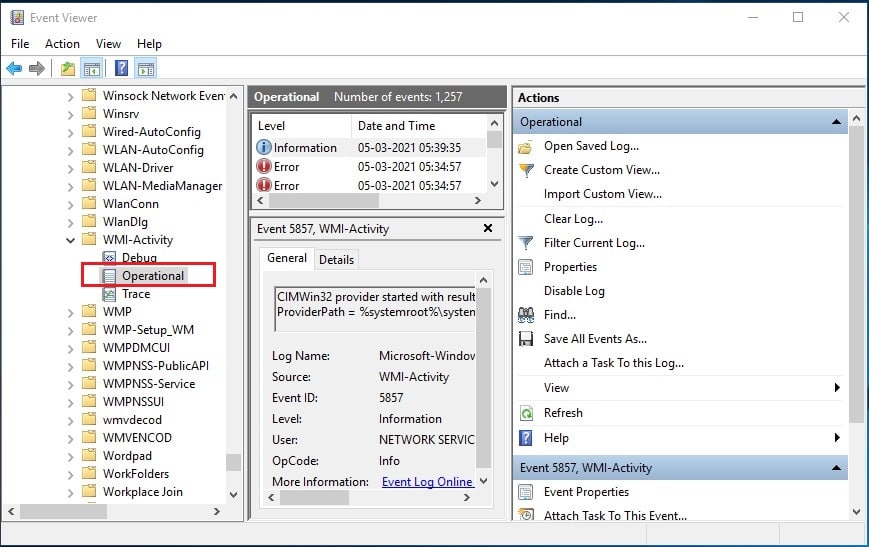Sort by the Date and Time column header
This screenshot has width=869, height=547.
(x=419, y=126)
